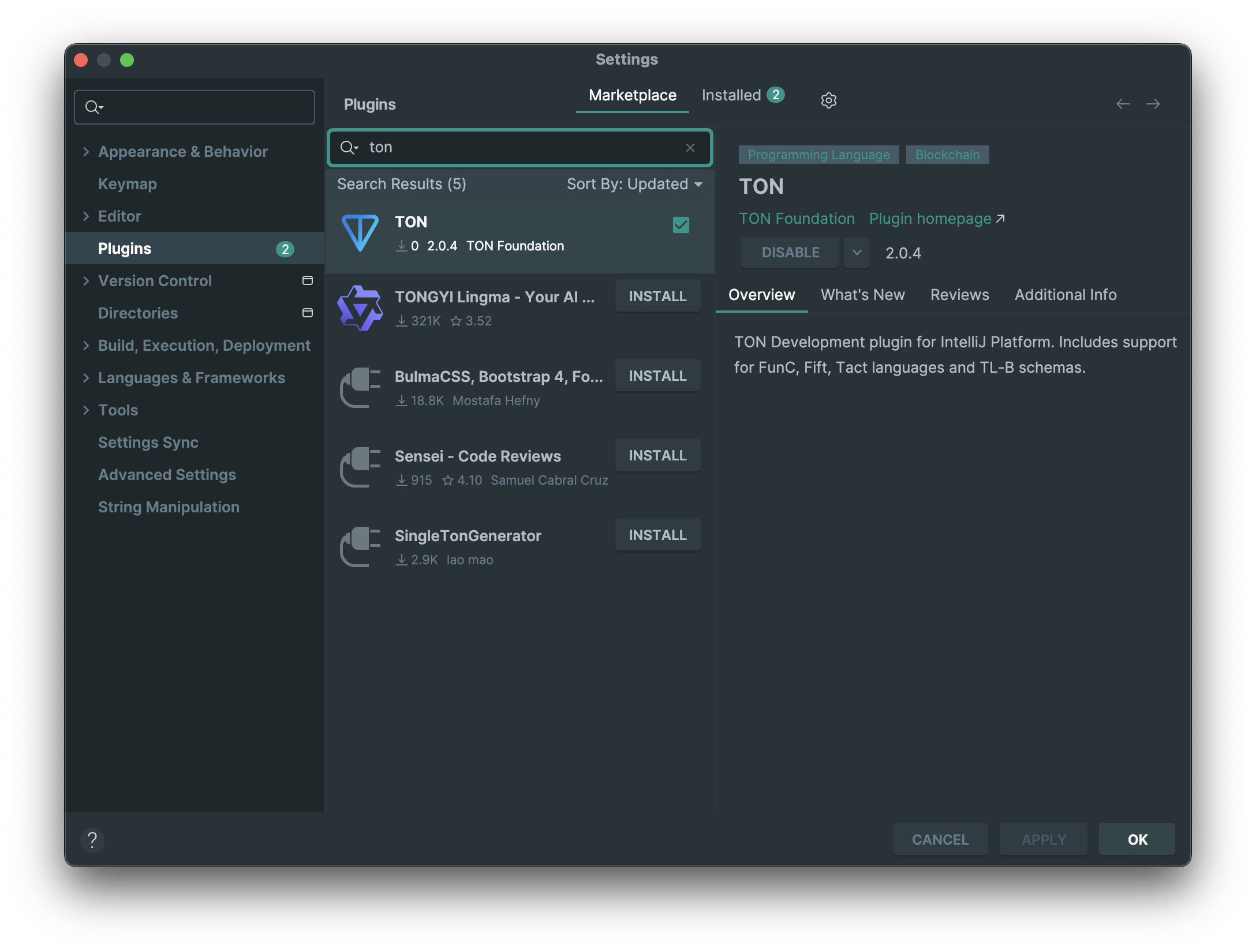Image resolution: width=1256 pixels, height=952 pixels.
Task: Clear the search with the X icon
Action: click(x=690, y=148)
